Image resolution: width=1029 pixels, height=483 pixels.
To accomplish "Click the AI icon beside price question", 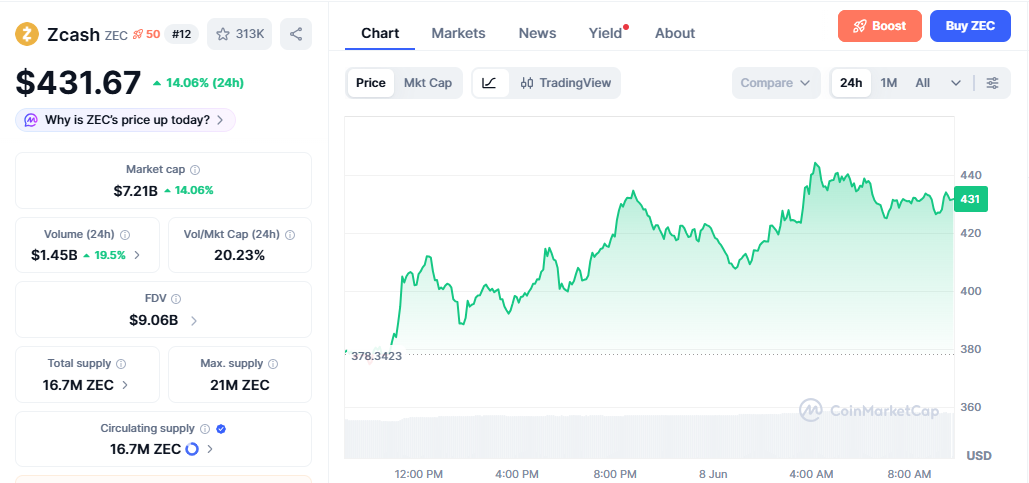I will click(31, 120).
